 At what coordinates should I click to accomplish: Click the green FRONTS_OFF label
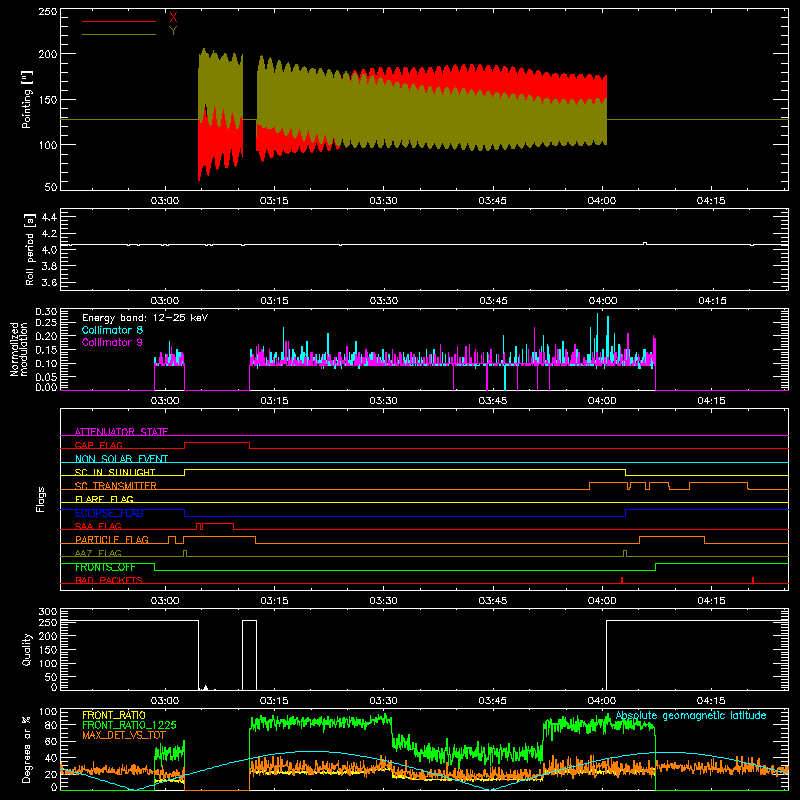pos(105,567)
